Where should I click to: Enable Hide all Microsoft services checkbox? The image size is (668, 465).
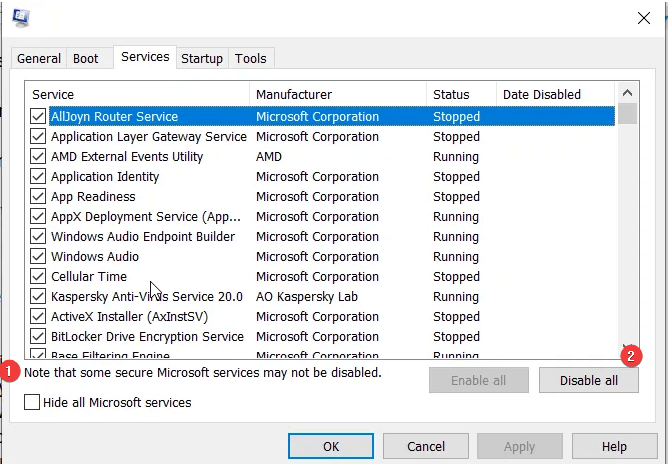tap(32, 403)
